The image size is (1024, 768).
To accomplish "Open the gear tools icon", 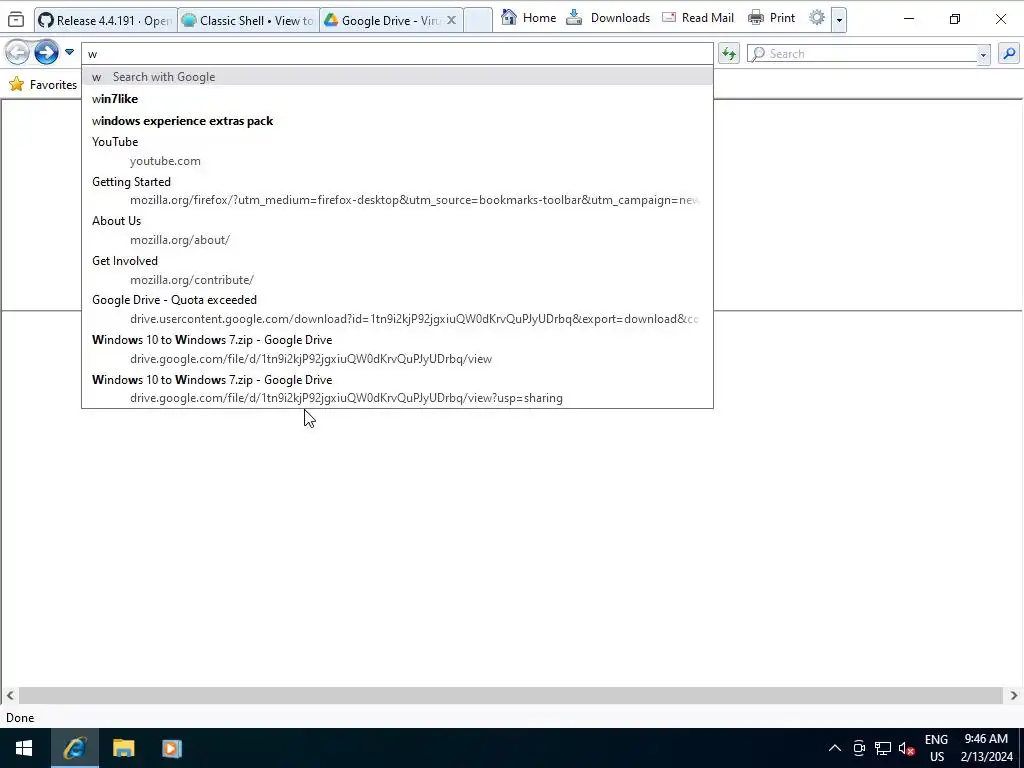I will (x=816, y=18).
